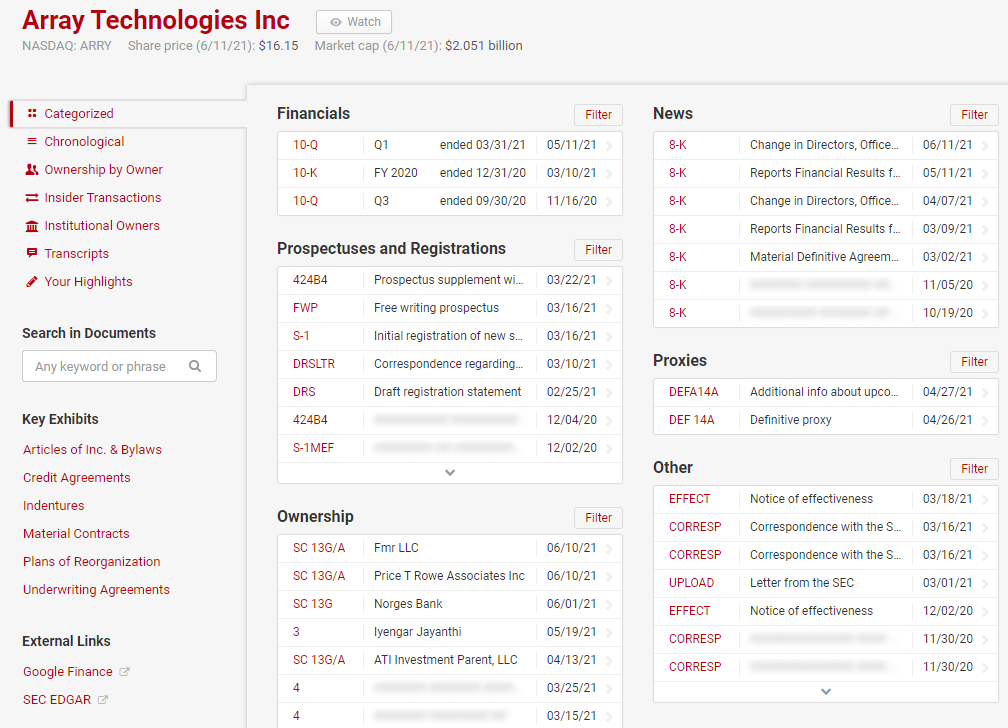Open the 10-Q Q1 ended 03/31/21 filing
Image resolution: width=1008 pixels, height=728 pixels.
point(450,145)
